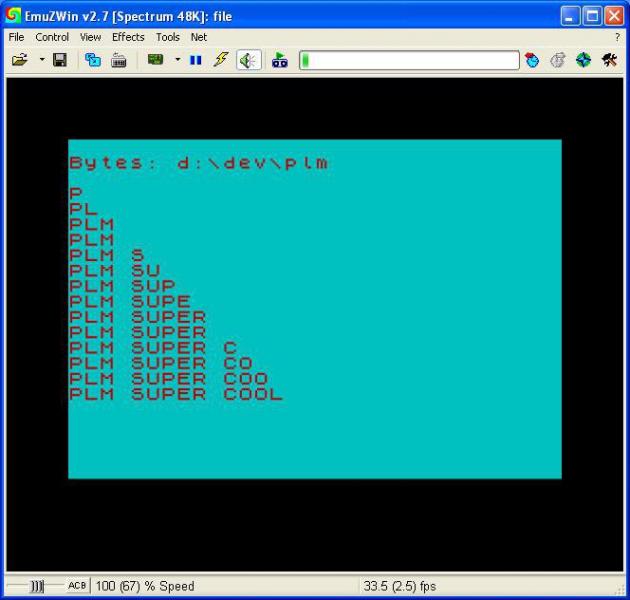Click the yellow lightning bolt icon
The width and height of the screenshot is (630, 600).
point(221,60)
